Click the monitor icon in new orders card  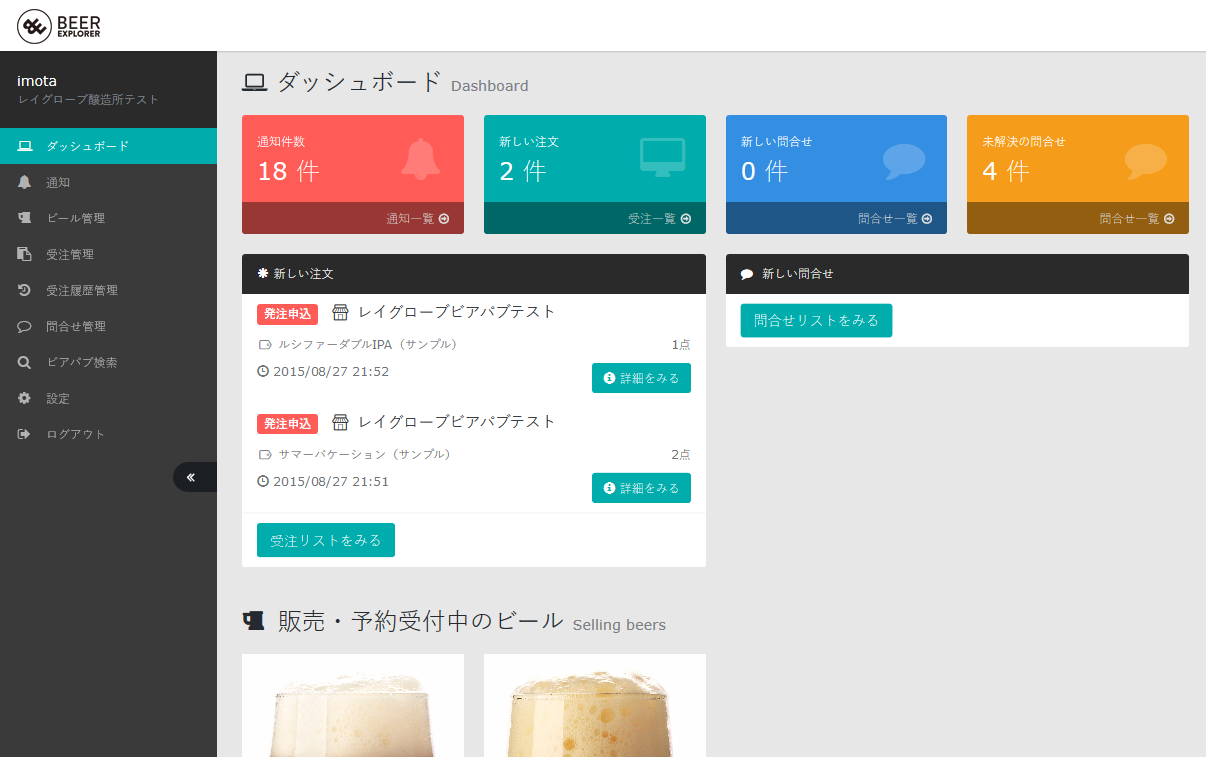pyautogui.click(x=662, y=158)
